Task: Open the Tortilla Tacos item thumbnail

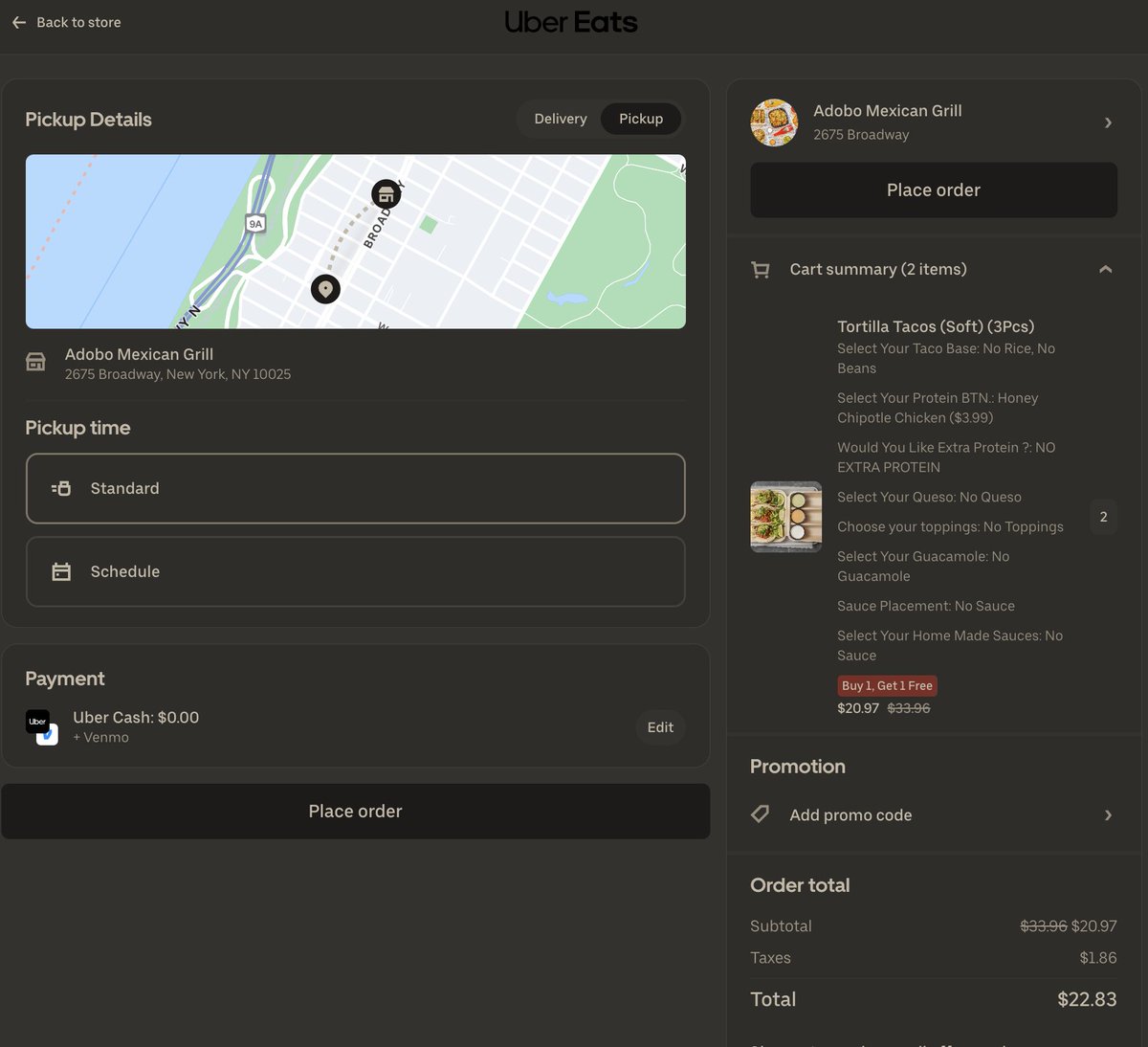Action: click(x=786, y=517)
